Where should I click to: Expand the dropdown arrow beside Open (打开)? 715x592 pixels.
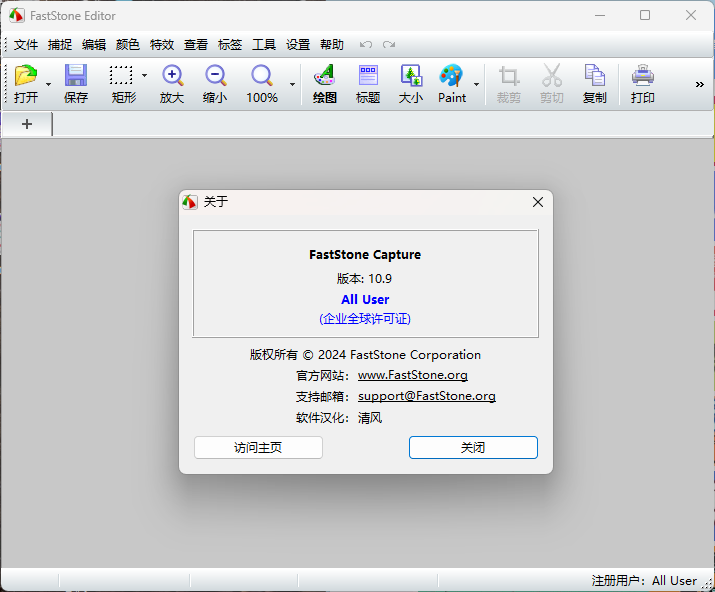pyautogui.click(x=48, y=84)
